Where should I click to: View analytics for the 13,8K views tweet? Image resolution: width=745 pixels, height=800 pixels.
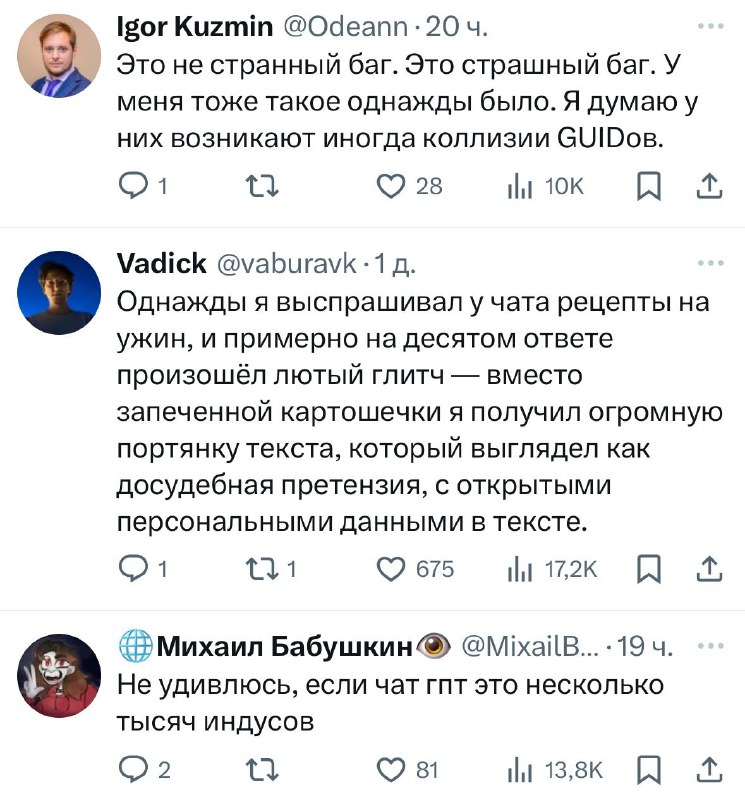click(x=520, y=770)
